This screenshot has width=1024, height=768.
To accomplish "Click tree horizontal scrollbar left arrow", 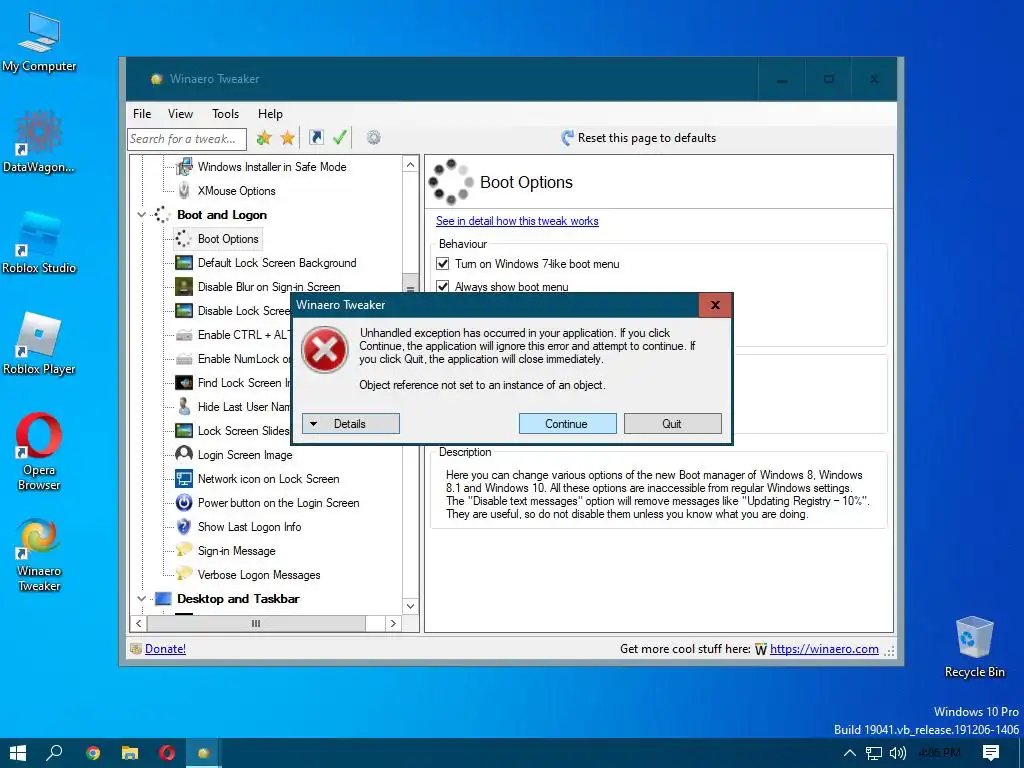I will click(138, 624).
